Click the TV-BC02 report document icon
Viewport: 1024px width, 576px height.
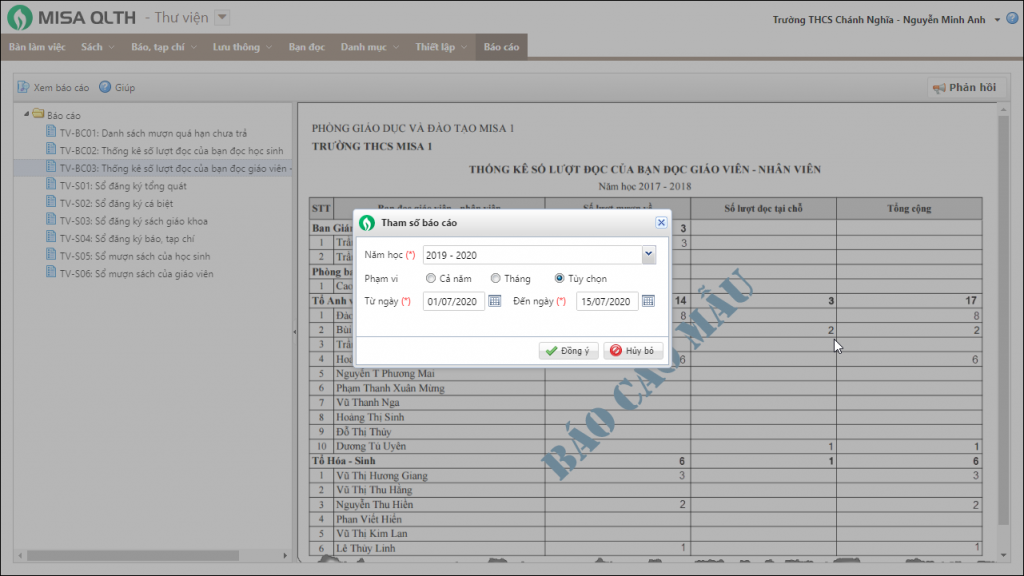pyautogui.click(x=51, y=150)
